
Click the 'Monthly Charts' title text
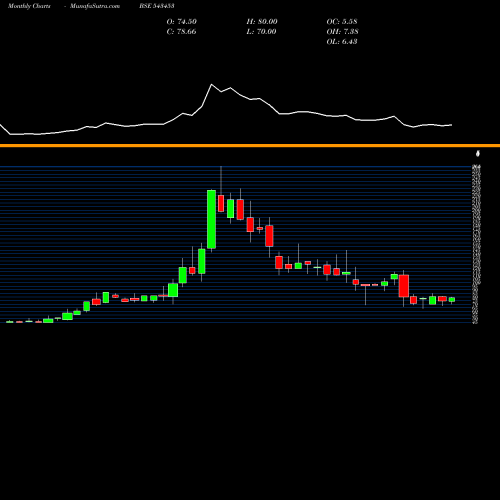[x=29, y=6]
